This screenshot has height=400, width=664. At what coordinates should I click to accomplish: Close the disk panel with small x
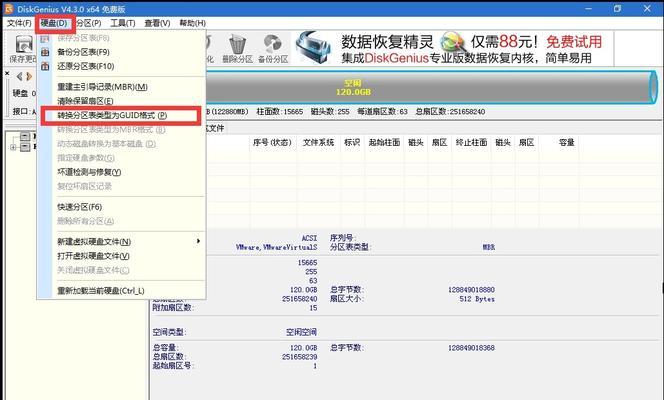pos(7,73)
